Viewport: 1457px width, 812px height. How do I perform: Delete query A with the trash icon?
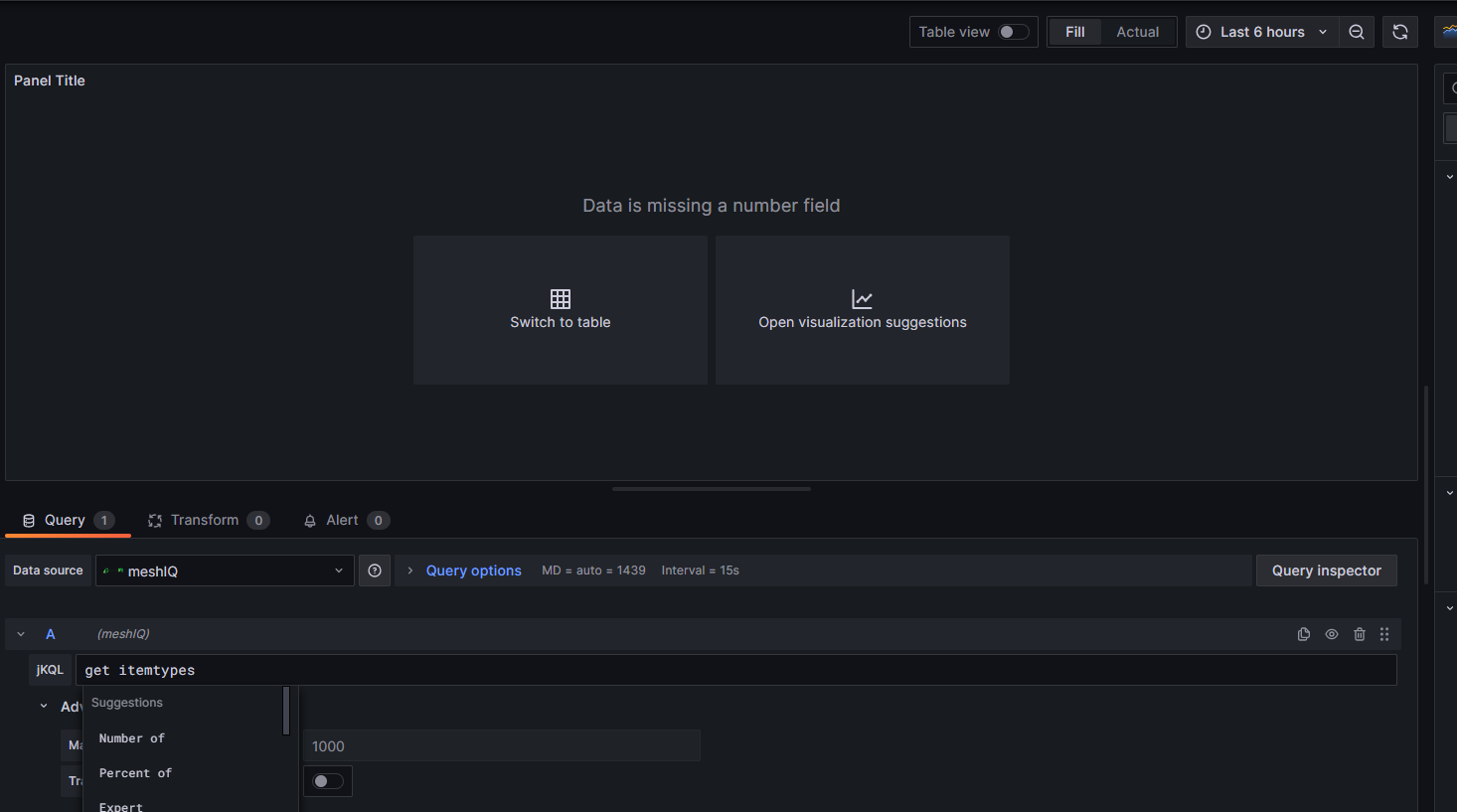tap(1360, 634)
